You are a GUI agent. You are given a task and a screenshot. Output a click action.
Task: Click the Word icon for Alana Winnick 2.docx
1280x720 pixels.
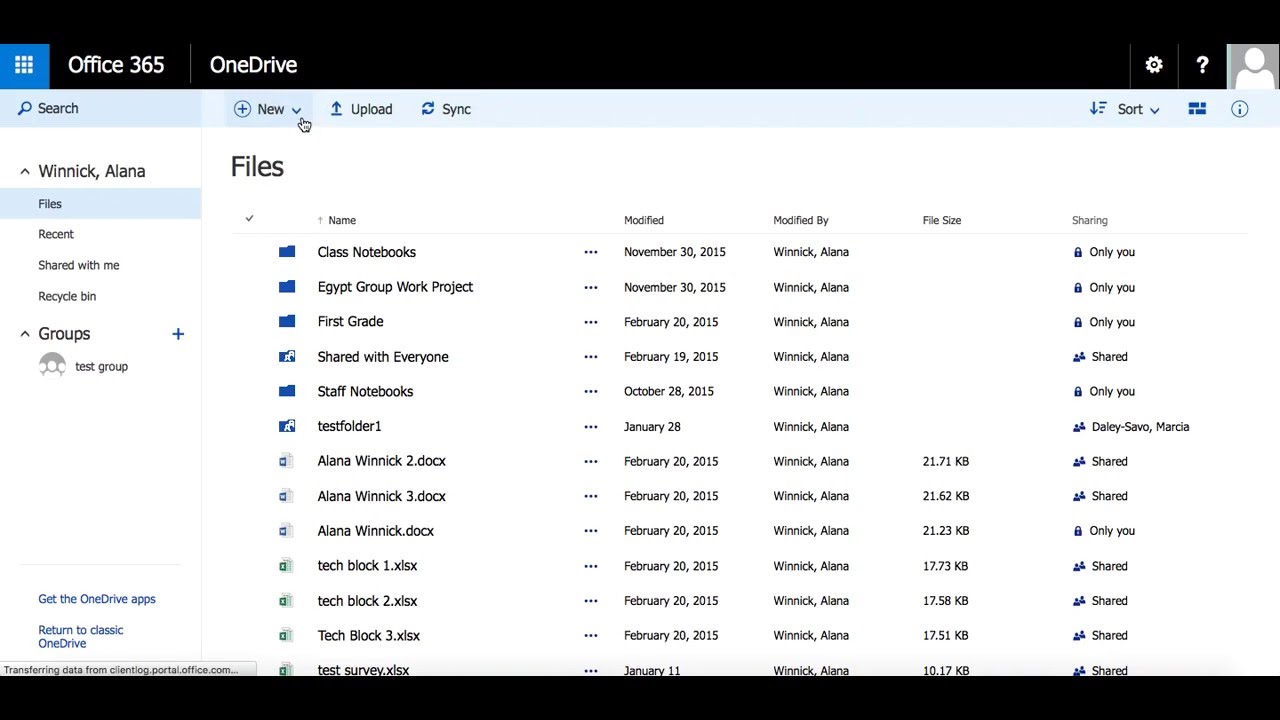click(286, 461)
